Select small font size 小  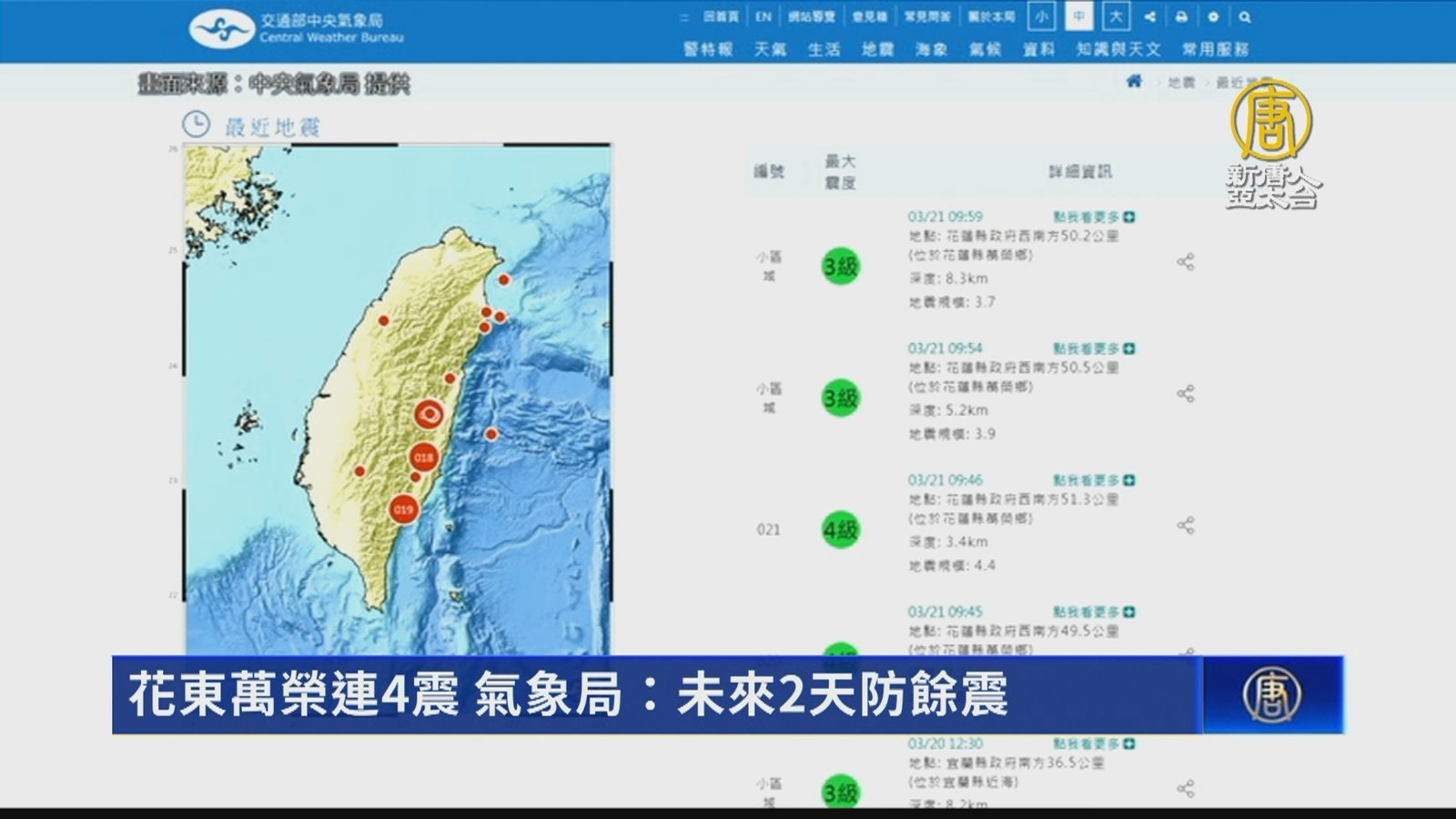pyautogui.click(x=1041, y=16)
